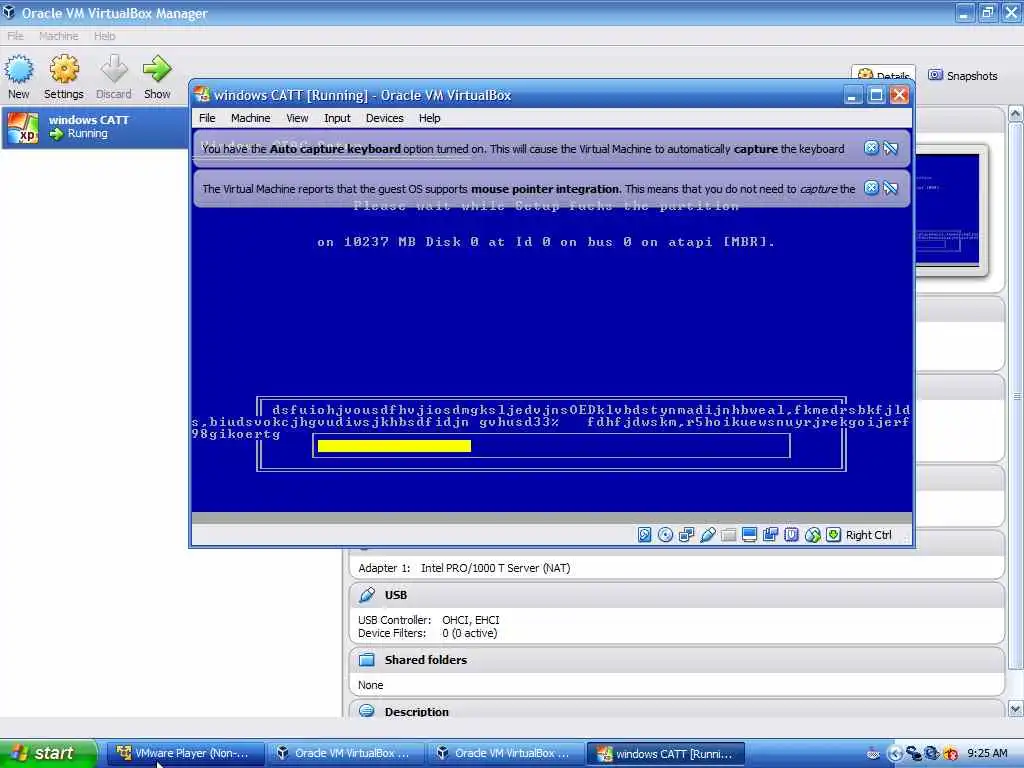Click the '0 (0 active)' device filters value
Image resolution: width=1024 pixels, height=768 pixels.
(470, 633)
